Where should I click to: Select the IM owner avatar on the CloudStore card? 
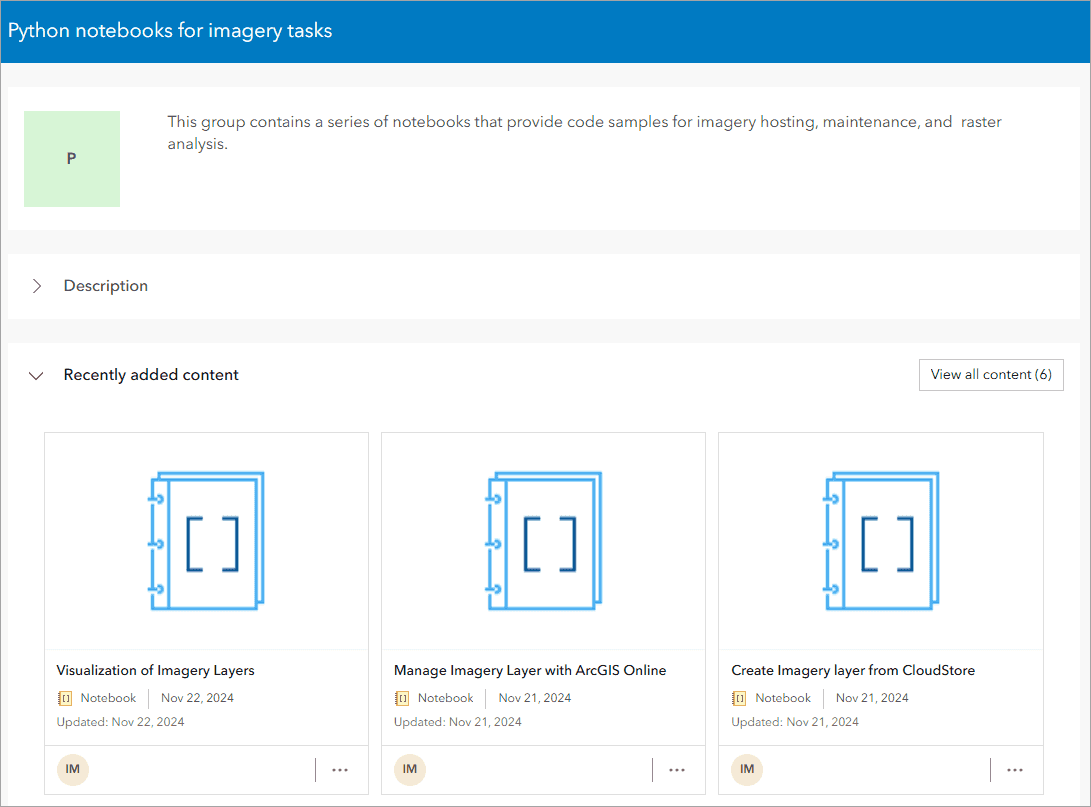tap(746, 770)
